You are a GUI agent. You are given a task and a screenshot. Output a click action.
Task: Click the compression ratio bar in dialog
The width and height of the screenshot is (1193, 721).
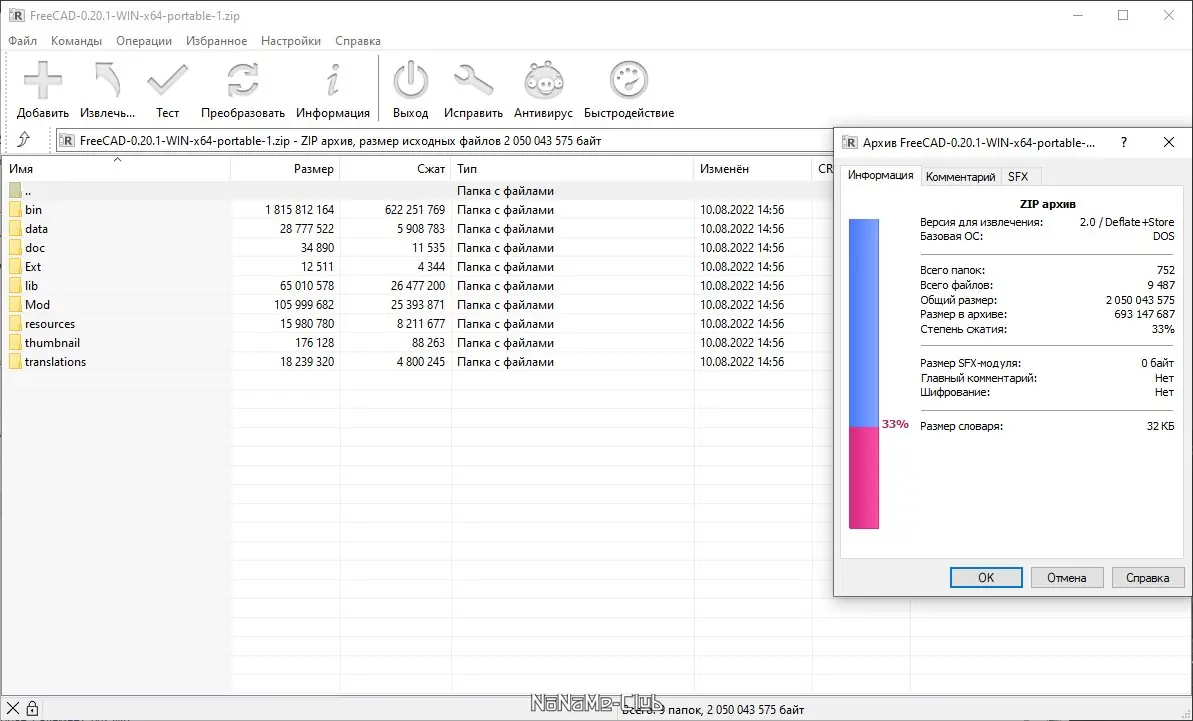click(x=864, y=373)
